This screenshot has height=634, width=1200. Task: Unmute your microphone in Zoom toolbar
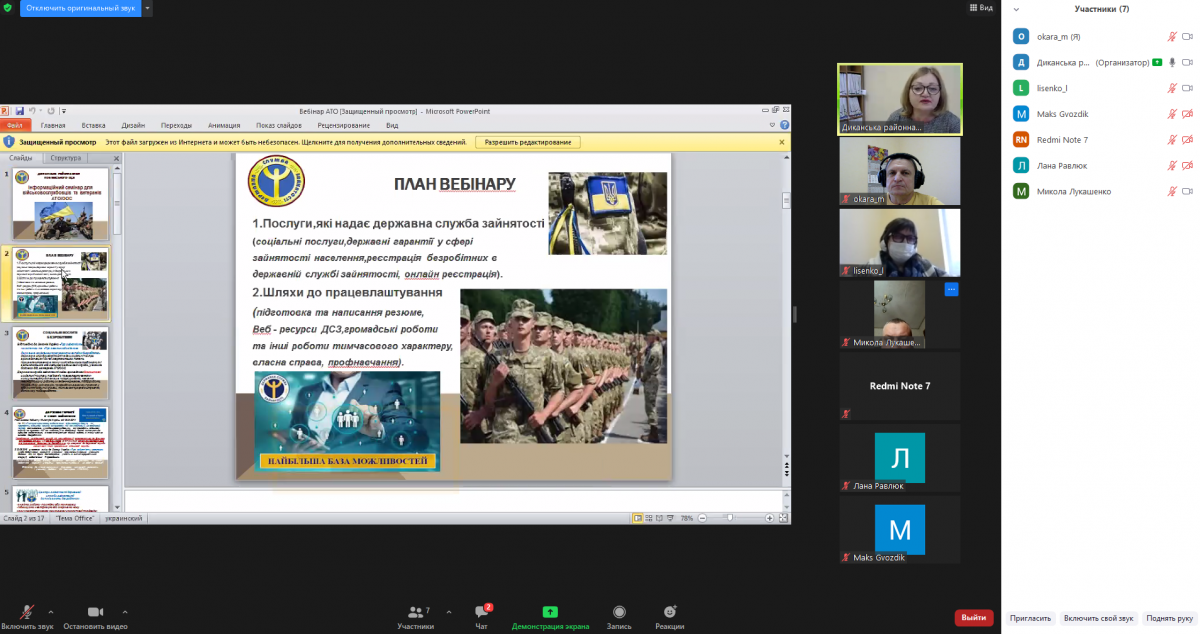point(27,614)
